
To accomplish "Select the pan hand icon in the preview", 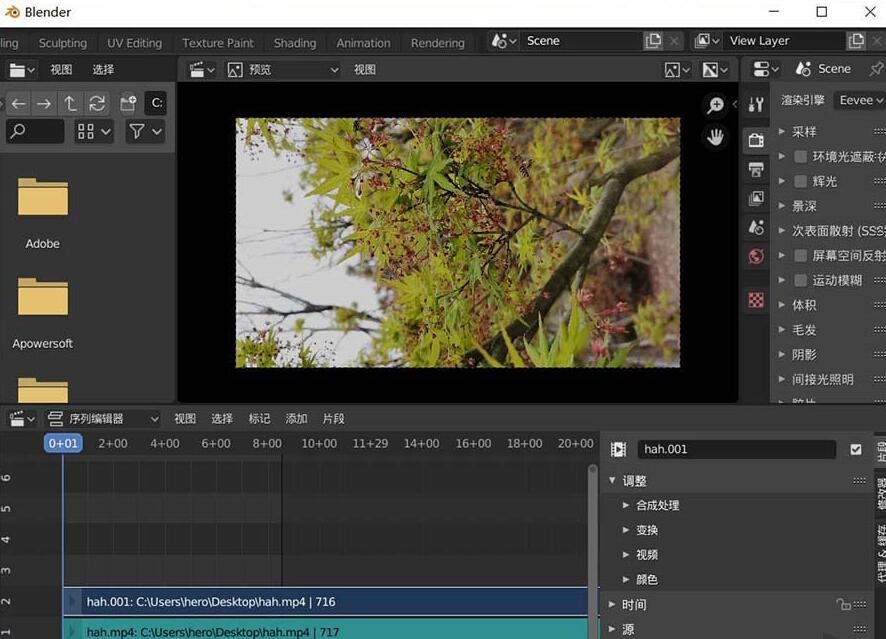I will point(715,137).
